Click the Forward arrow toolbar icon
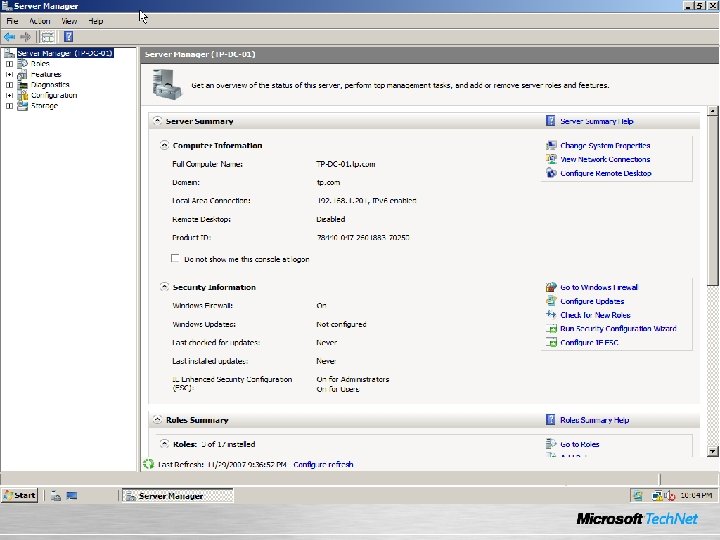Image resolution: width=720 pixels, height=540 pixels. [25, 37]
